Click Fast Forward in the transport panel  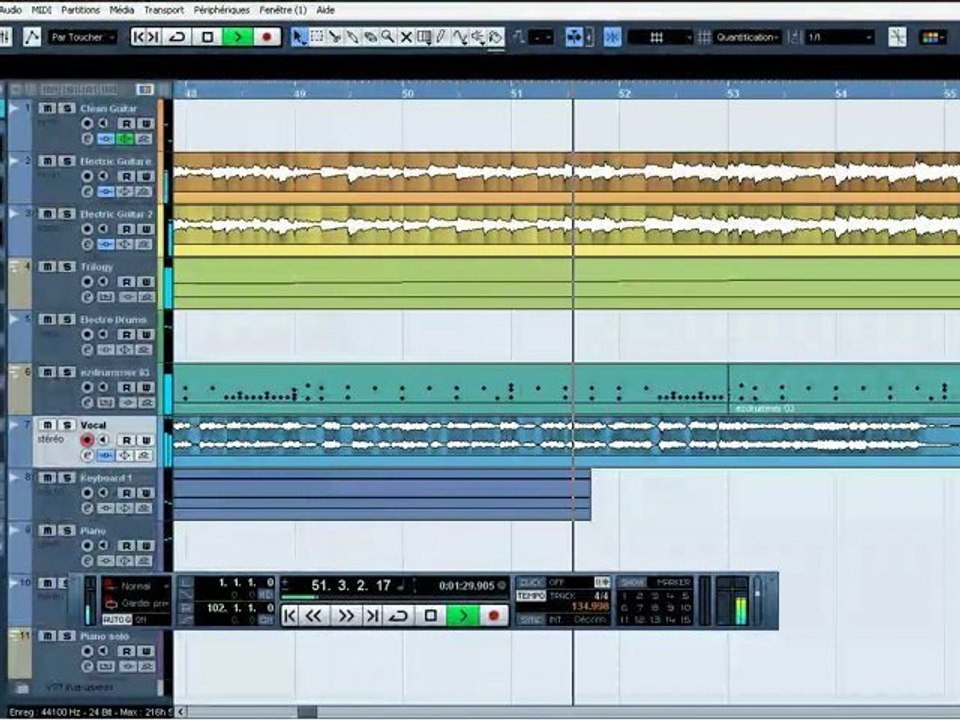click(x=346, y=615)
